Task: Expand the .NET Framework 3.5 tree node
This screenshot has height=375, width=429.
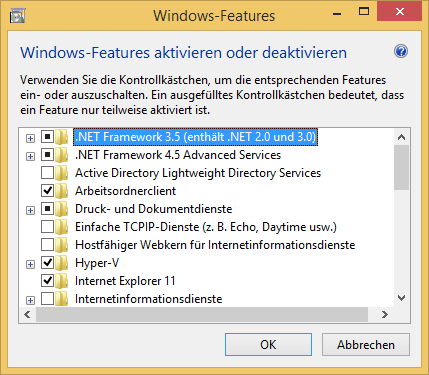Action: click(30, 138)
